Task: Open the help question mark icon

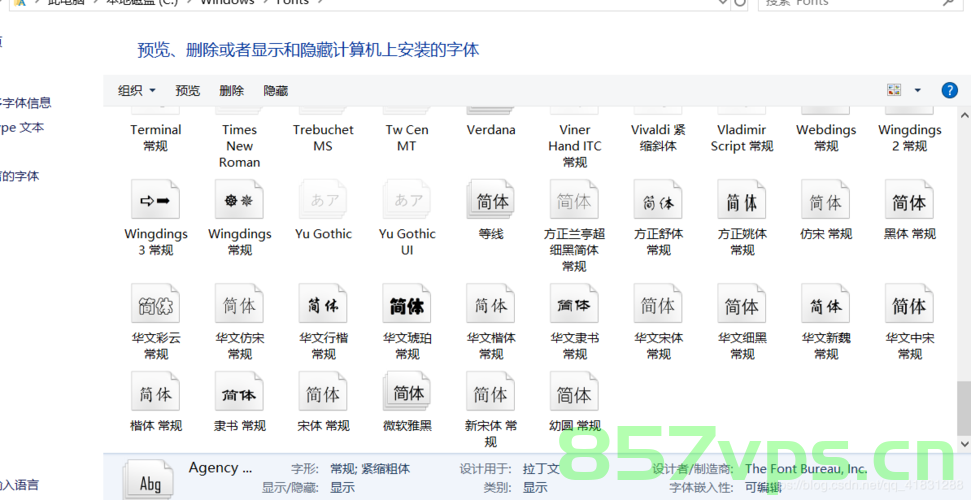Action: pyautogui.click(x=949, y=90)
